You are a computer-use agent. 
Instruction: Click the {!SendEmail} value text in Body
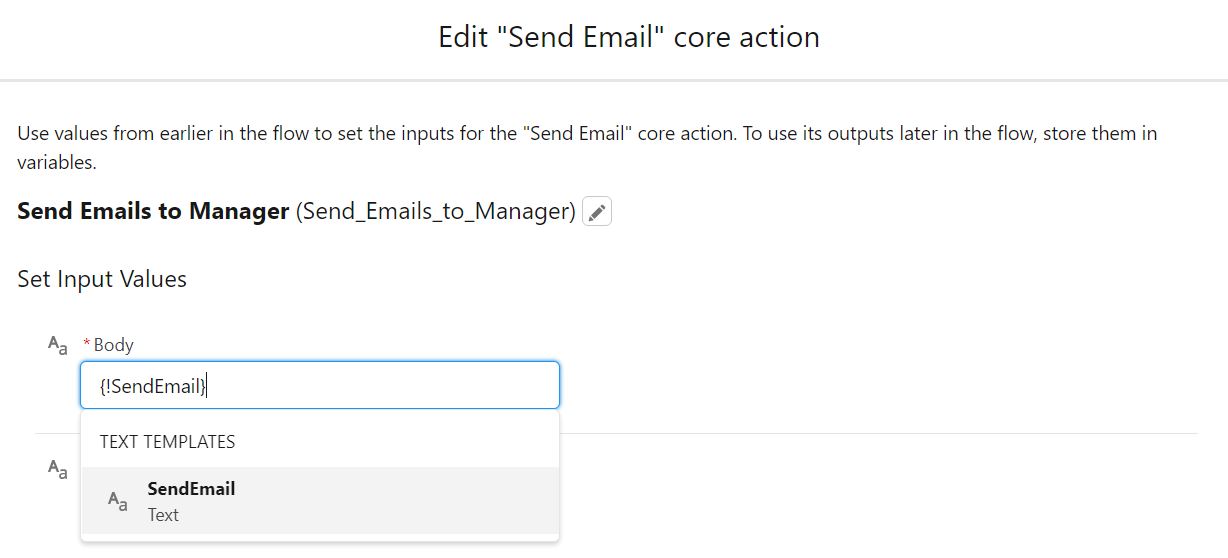coord(153,386)
